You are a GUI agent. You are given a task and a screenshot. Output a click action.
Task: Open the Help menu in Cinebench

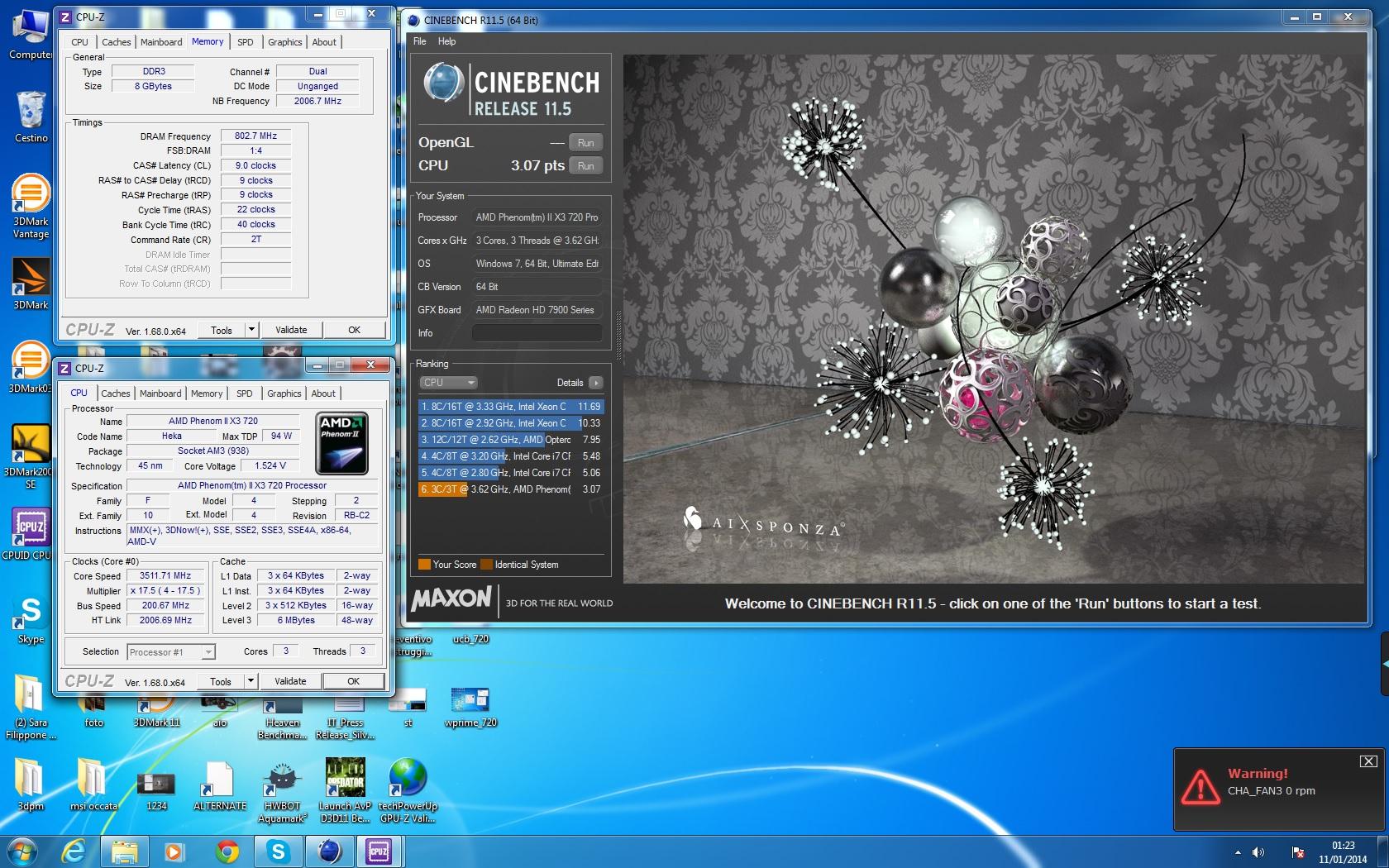[447, 41]
